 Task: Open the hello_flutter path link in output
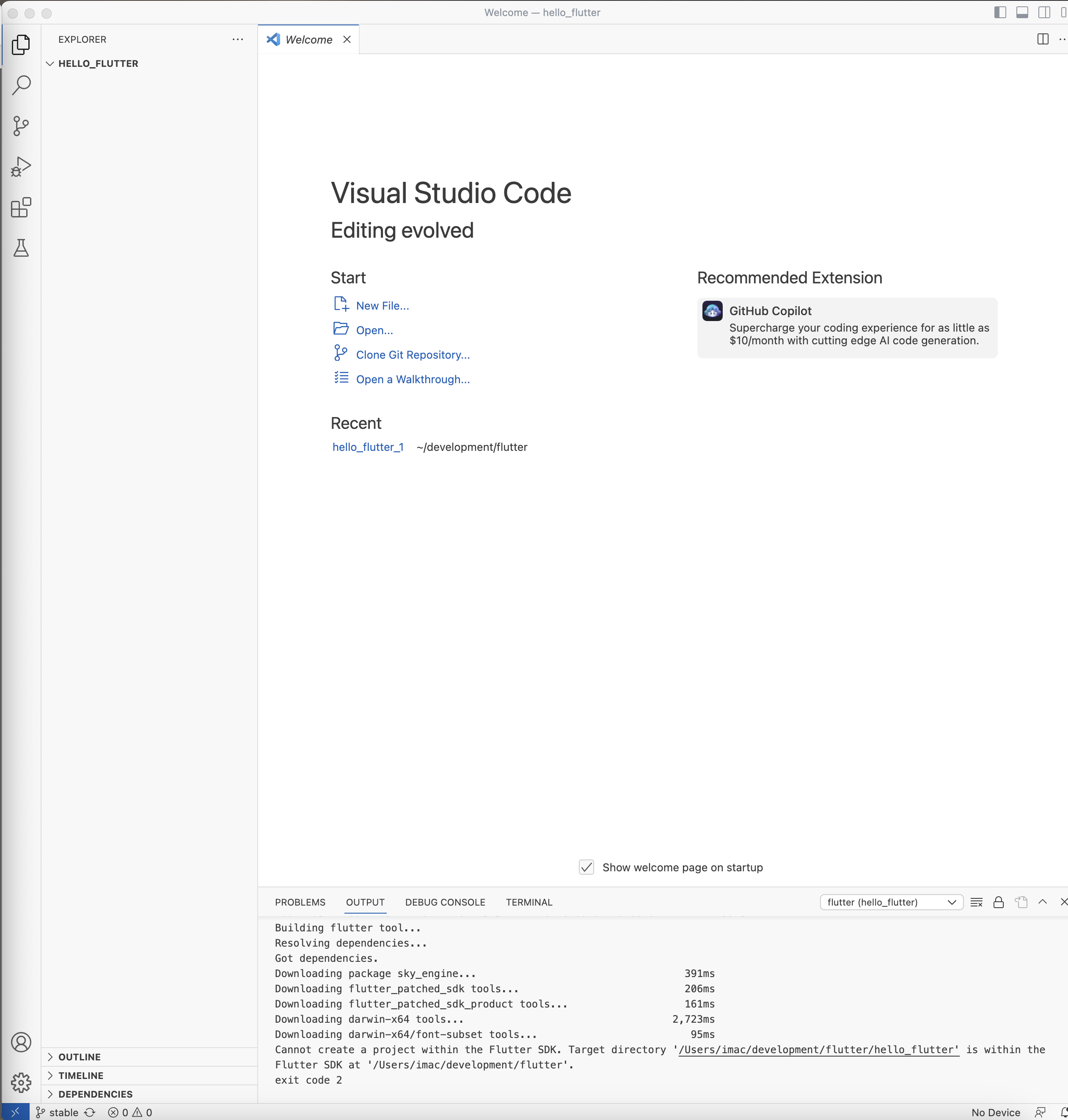(819, 1049)
